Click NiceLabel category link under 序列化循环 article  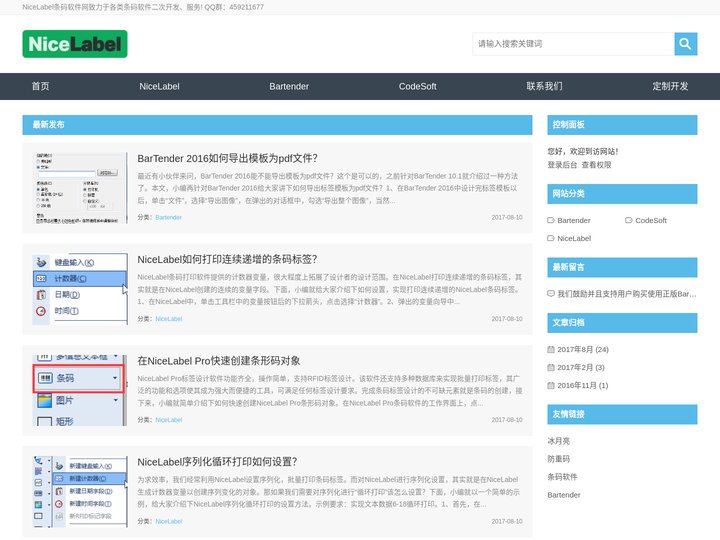point(169,521)
